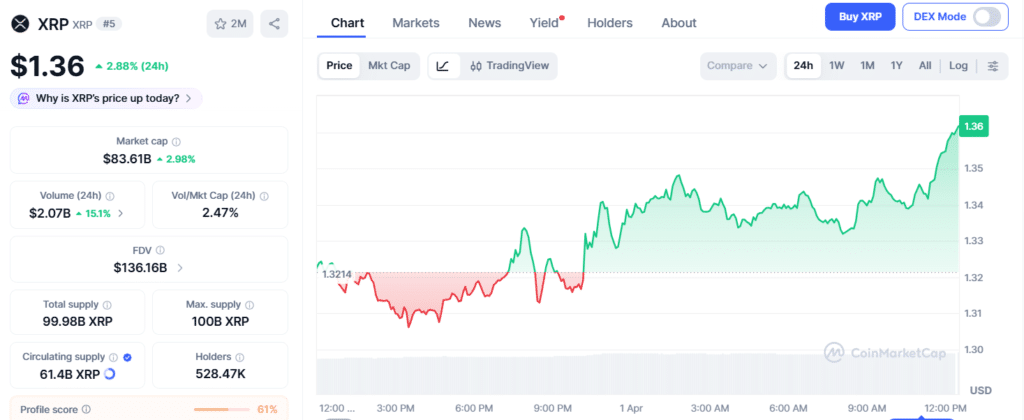Select Mkt Cap chart view
The image size is (1024, 420).
389,66
